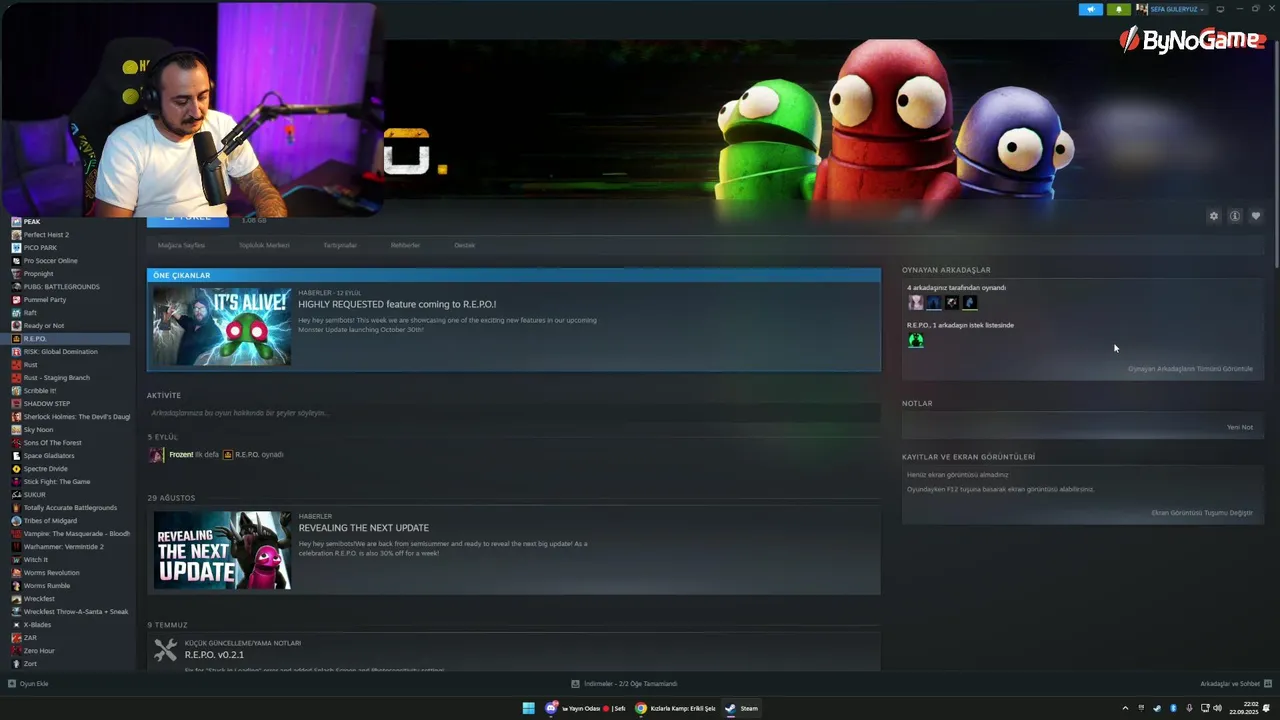This screenshot has width=1280, height=720.
Task: Open the Rehberler tab
Action: tap(405, 245)
